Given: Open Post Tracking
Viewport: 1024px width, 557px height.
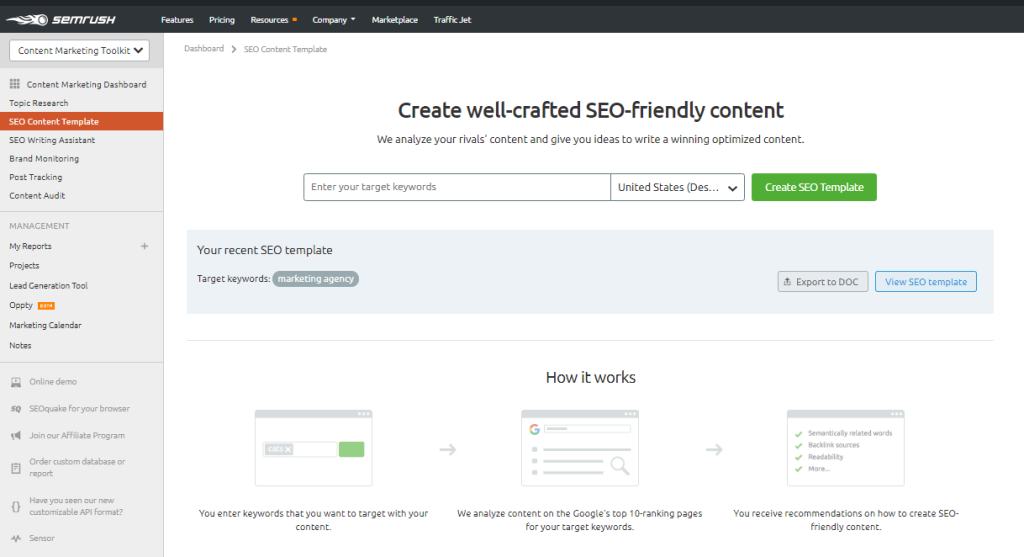Looking at the screenshot, I should (35, 177).
